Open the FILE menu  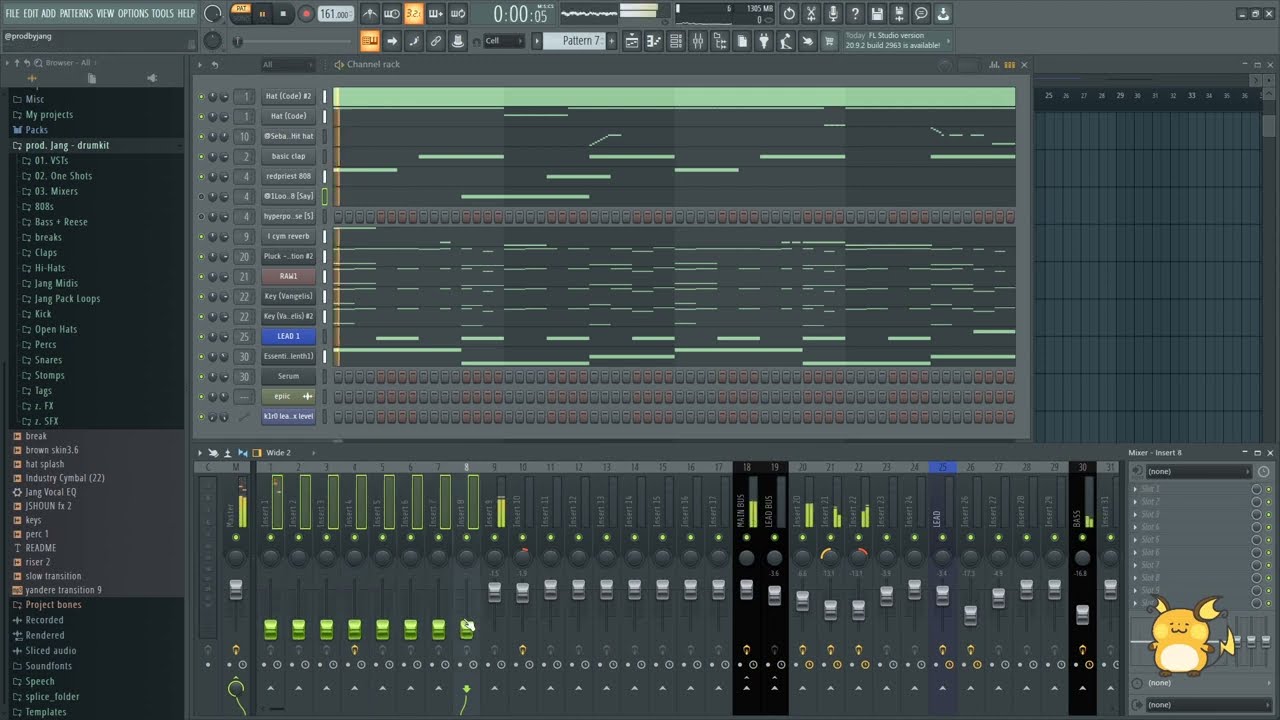(x=12, y=14)
